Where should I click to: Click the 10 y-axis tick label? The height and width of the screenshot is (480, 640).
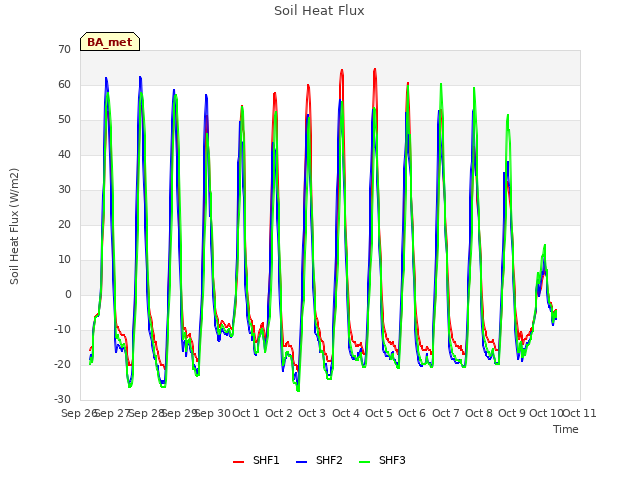64,260
